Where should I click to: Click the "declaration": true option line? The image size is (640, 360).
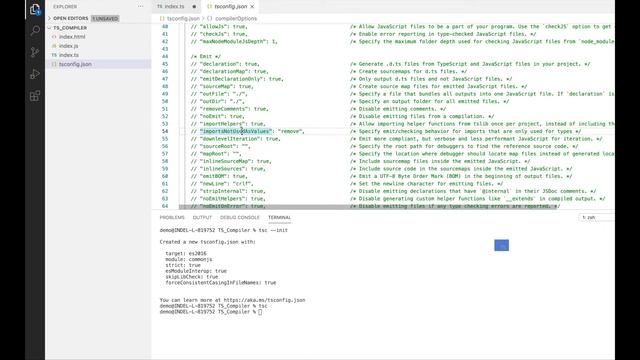click(x=225, y=64)
